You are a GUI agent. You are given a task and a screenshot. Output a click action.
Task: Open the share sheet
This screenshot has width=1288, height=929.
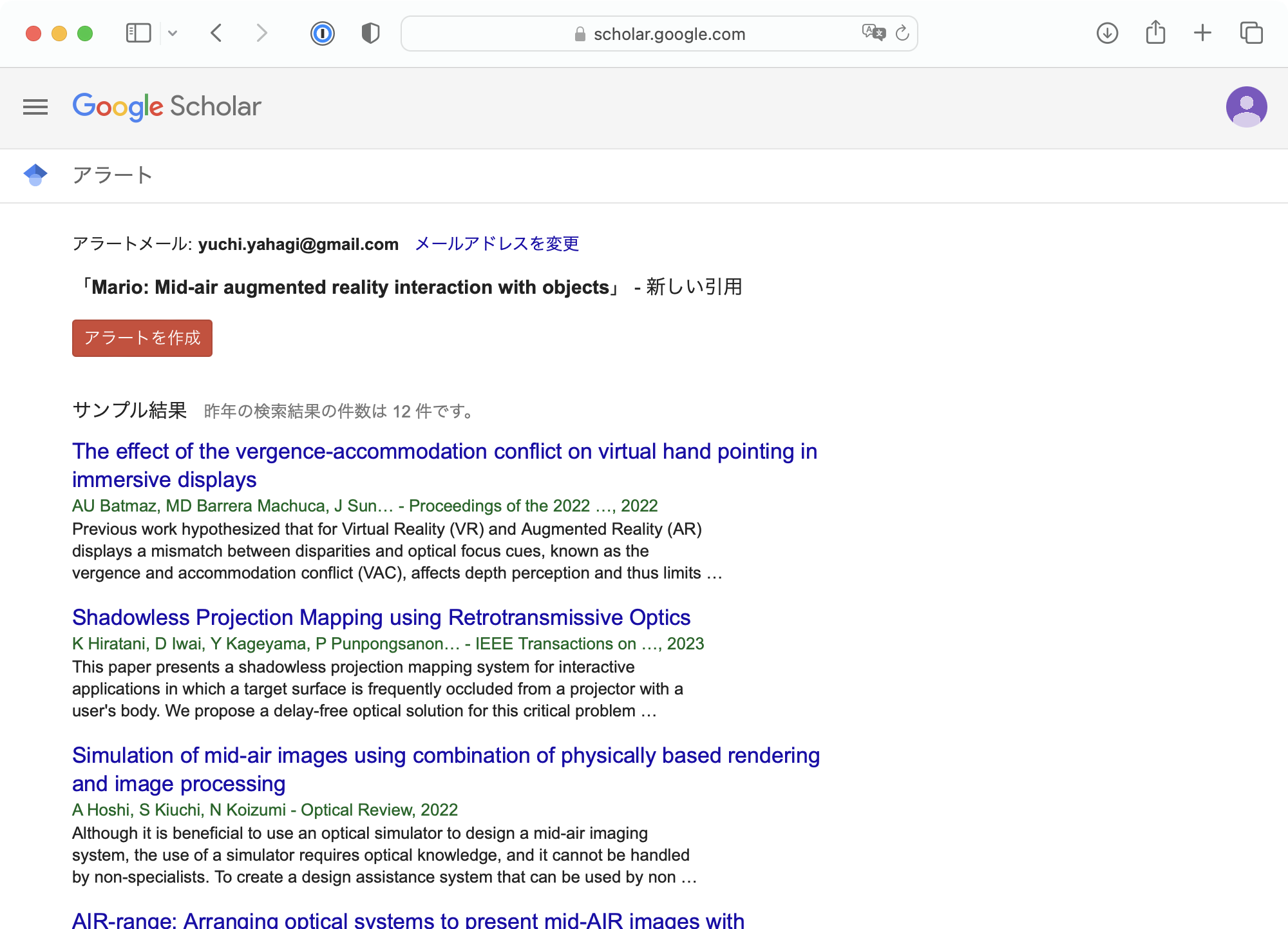(1155, 33)
